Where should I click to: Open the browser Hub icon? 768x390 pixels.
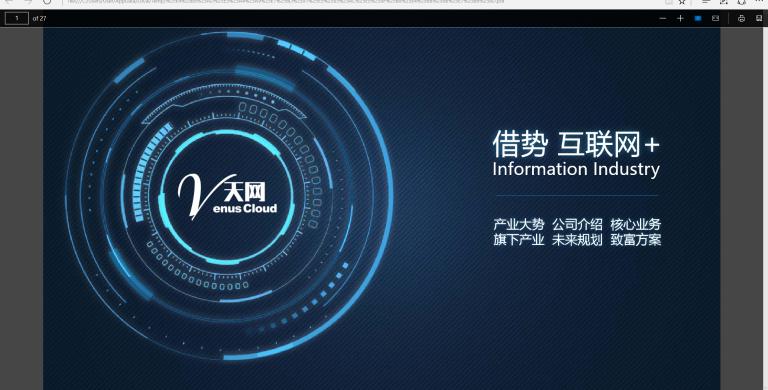706,2
